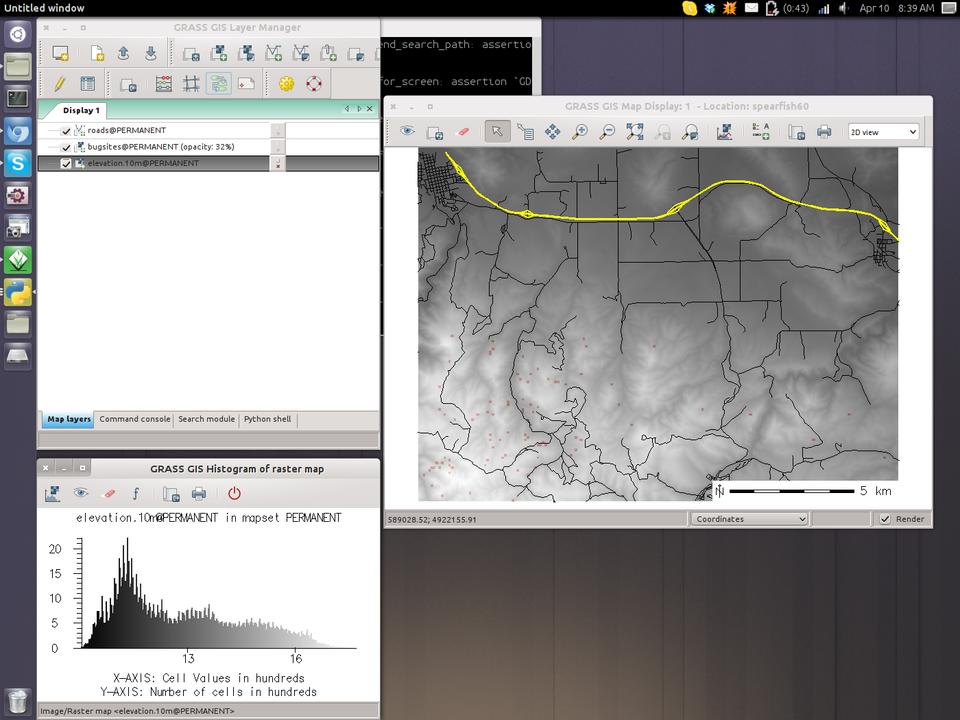Screen dimensions: 960x720
Task: Disable the Render checkbox in status bar
Action: click(885, 519)
